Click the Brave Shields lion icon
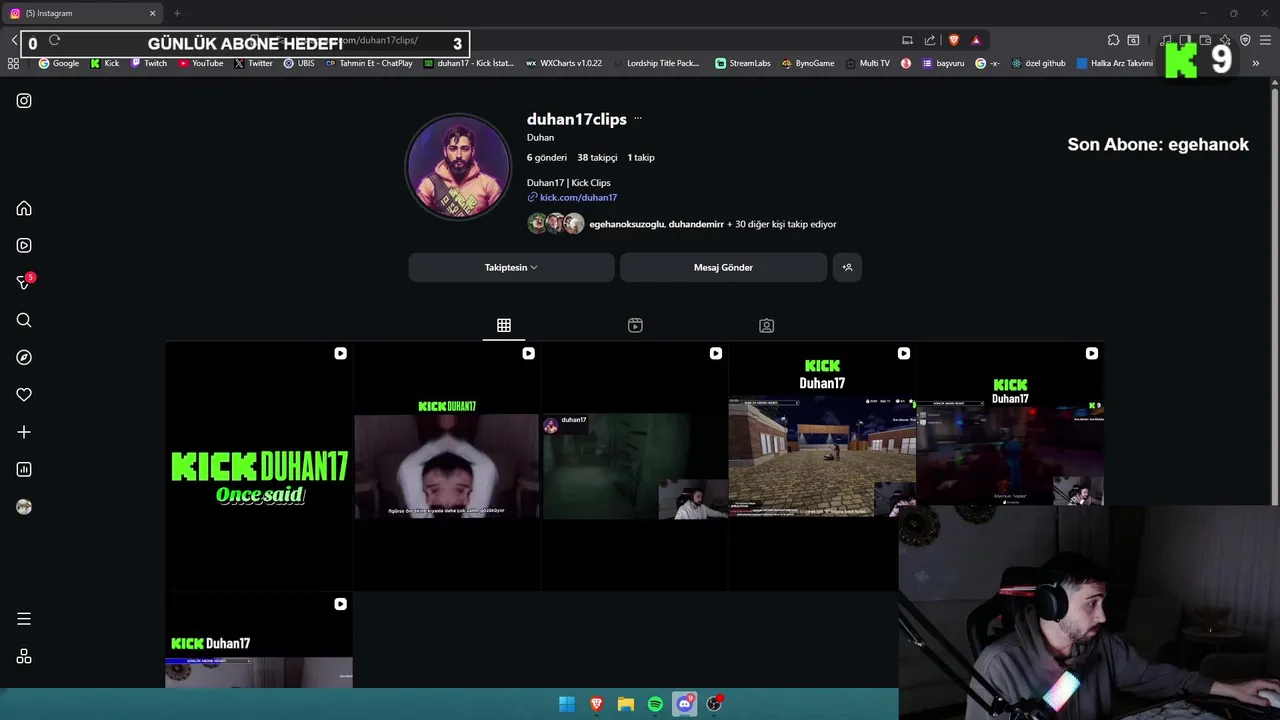The height and width of the screenshot is (720, 1280). [x=954, y=40]
